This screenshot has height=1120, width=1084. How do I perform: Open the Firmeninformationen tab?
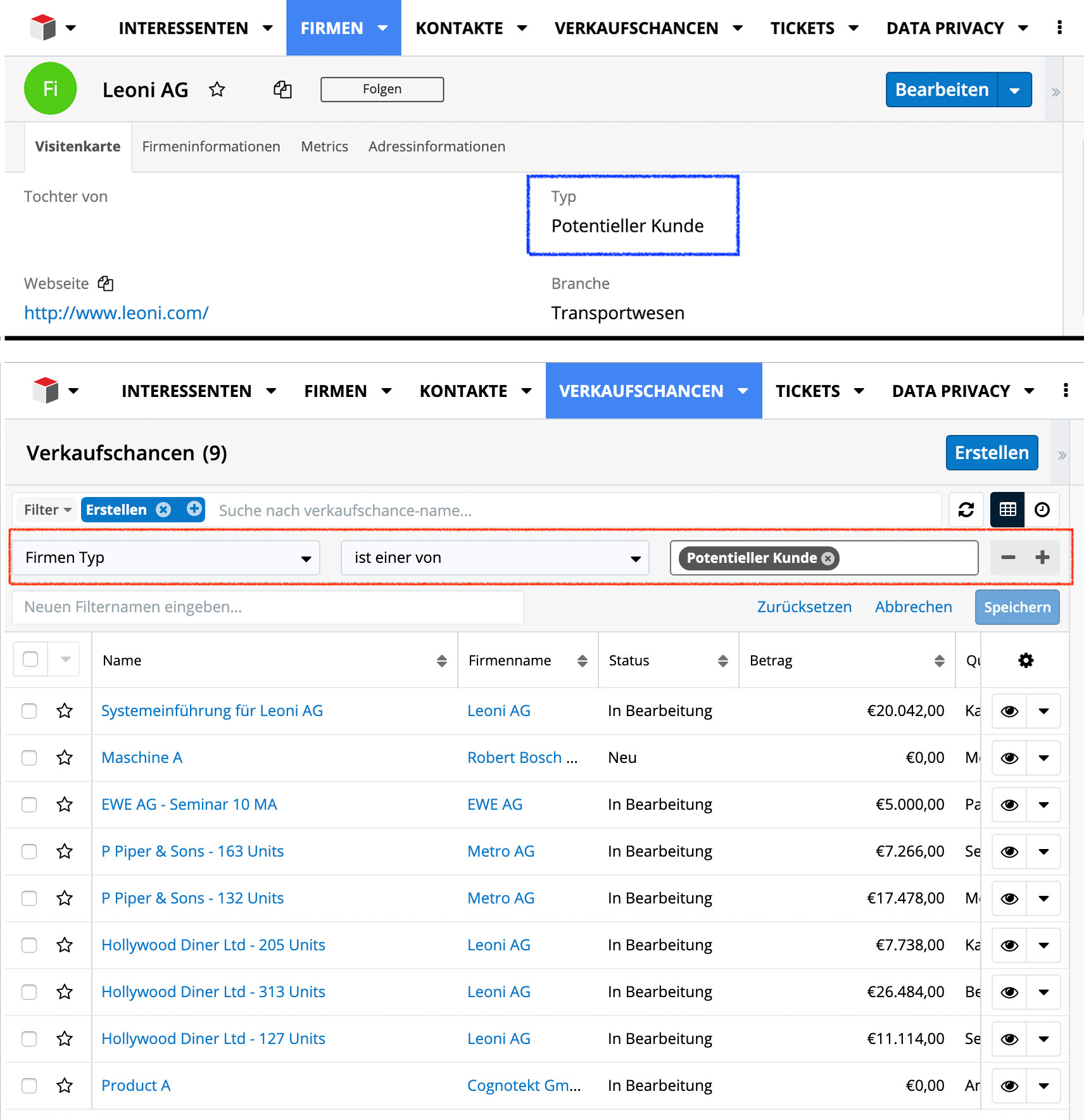(211, 146)
